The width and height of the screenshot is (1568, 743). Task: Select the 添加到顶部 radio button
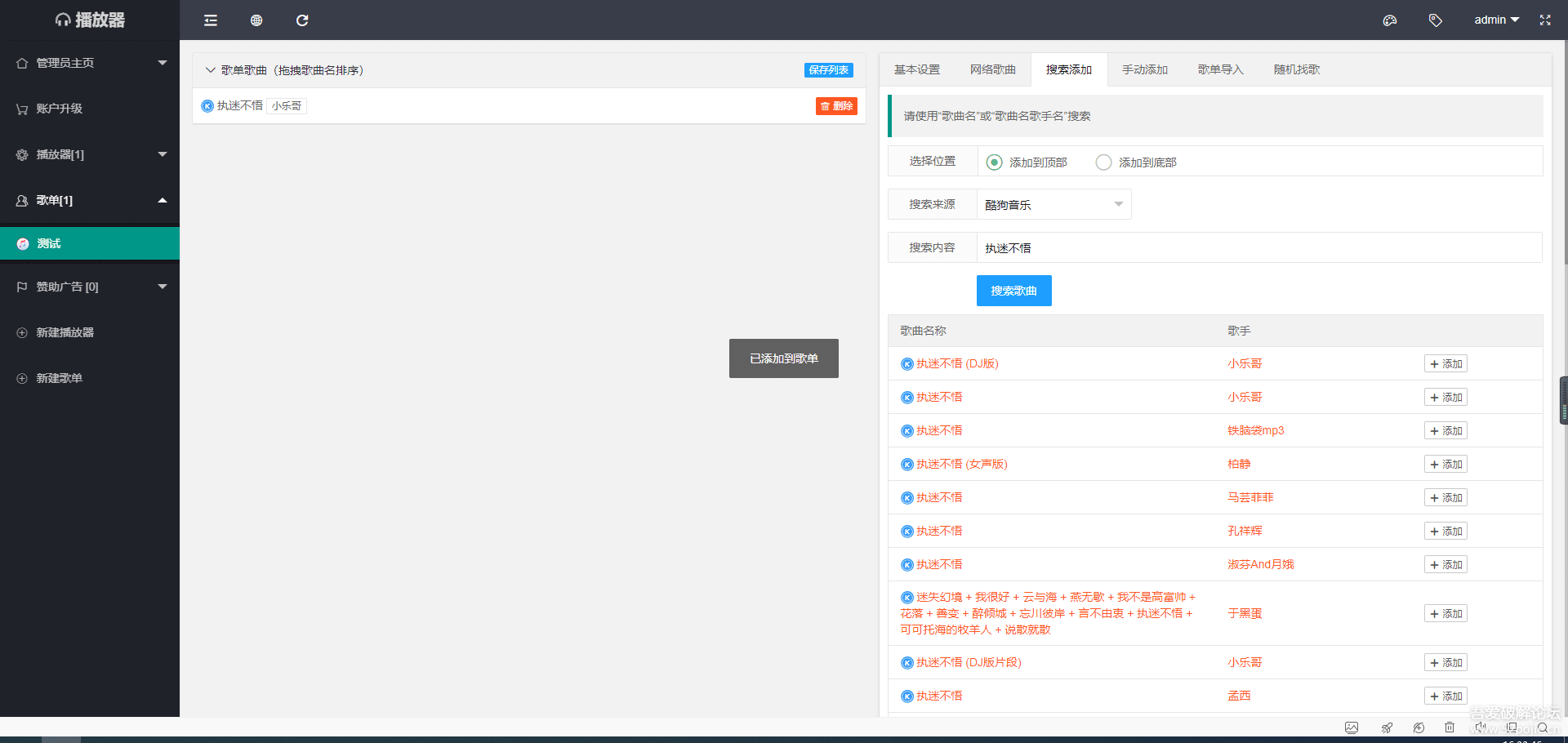click(x=994, y=162)
